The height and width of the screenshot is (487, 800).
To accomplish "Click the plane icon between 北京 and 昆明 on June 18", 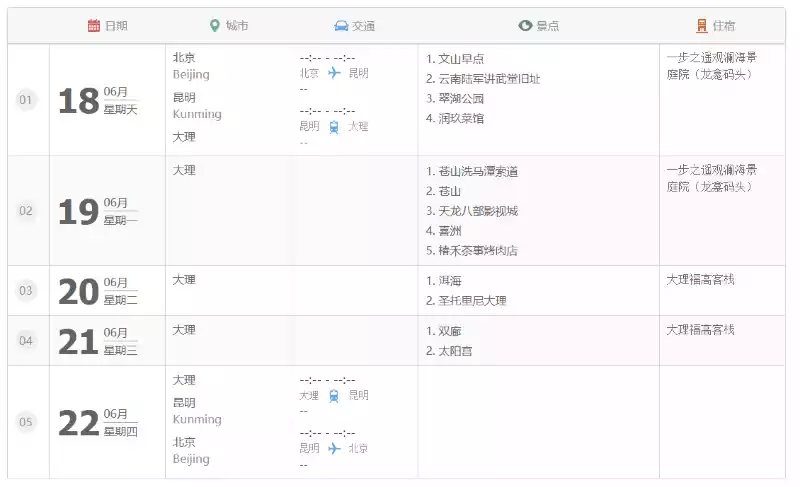I will pyautogui.click(x=334, y=73).
